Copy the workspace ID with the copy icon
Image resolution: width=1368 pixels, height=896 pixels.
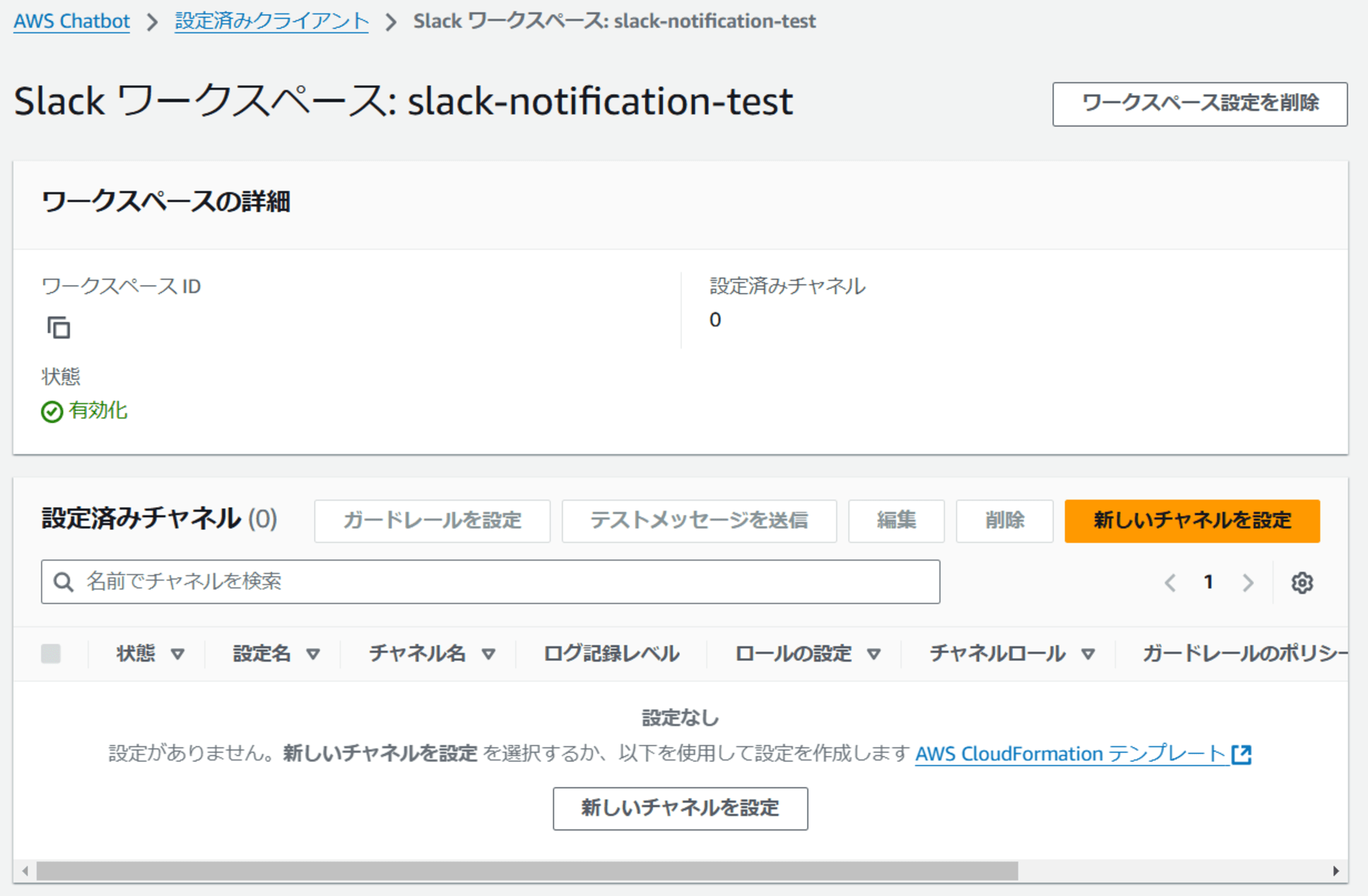click(x=59, y=328)
